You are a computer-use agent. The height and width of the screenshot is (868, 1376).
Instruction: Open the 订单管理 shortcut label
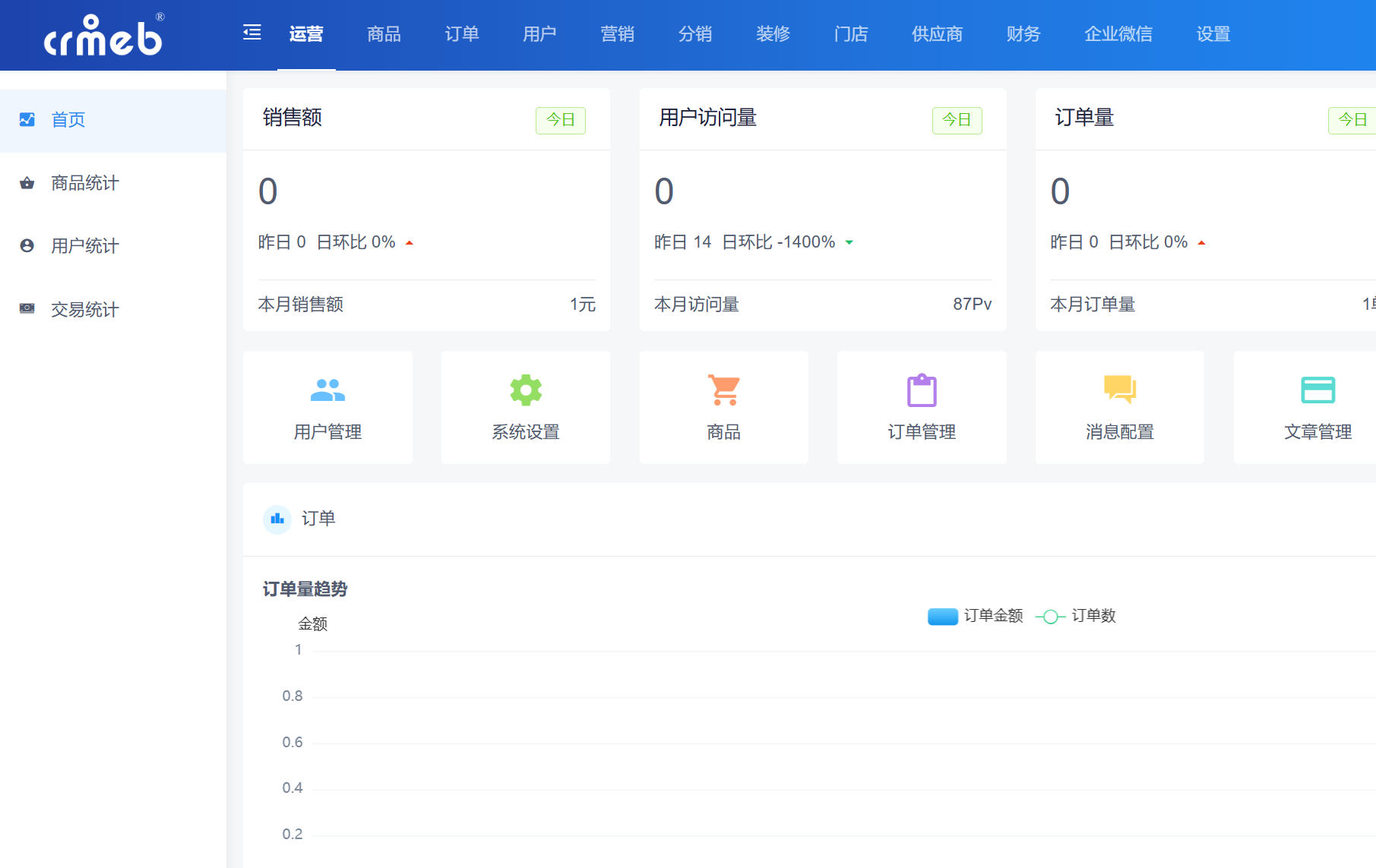click(922, 432)
